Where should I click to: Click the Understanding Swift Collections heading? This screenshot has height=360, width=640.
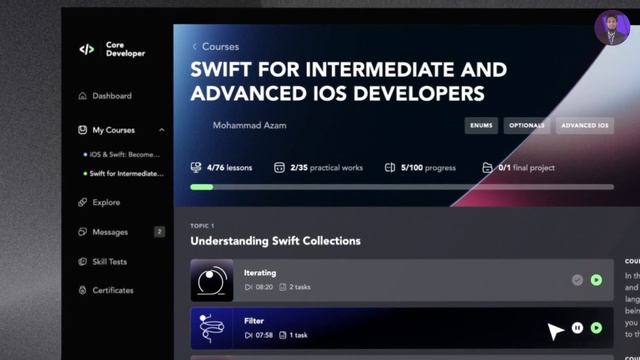pyautogui.click(x=276, y=241)
